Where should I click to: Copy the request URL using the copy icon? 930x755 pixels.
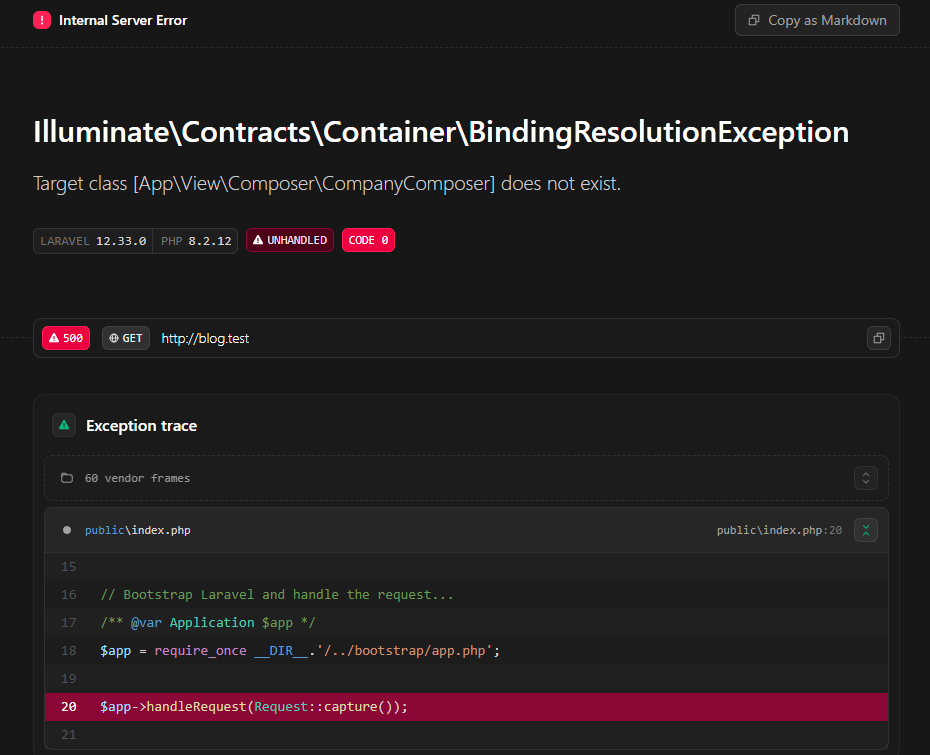[878, 338]
